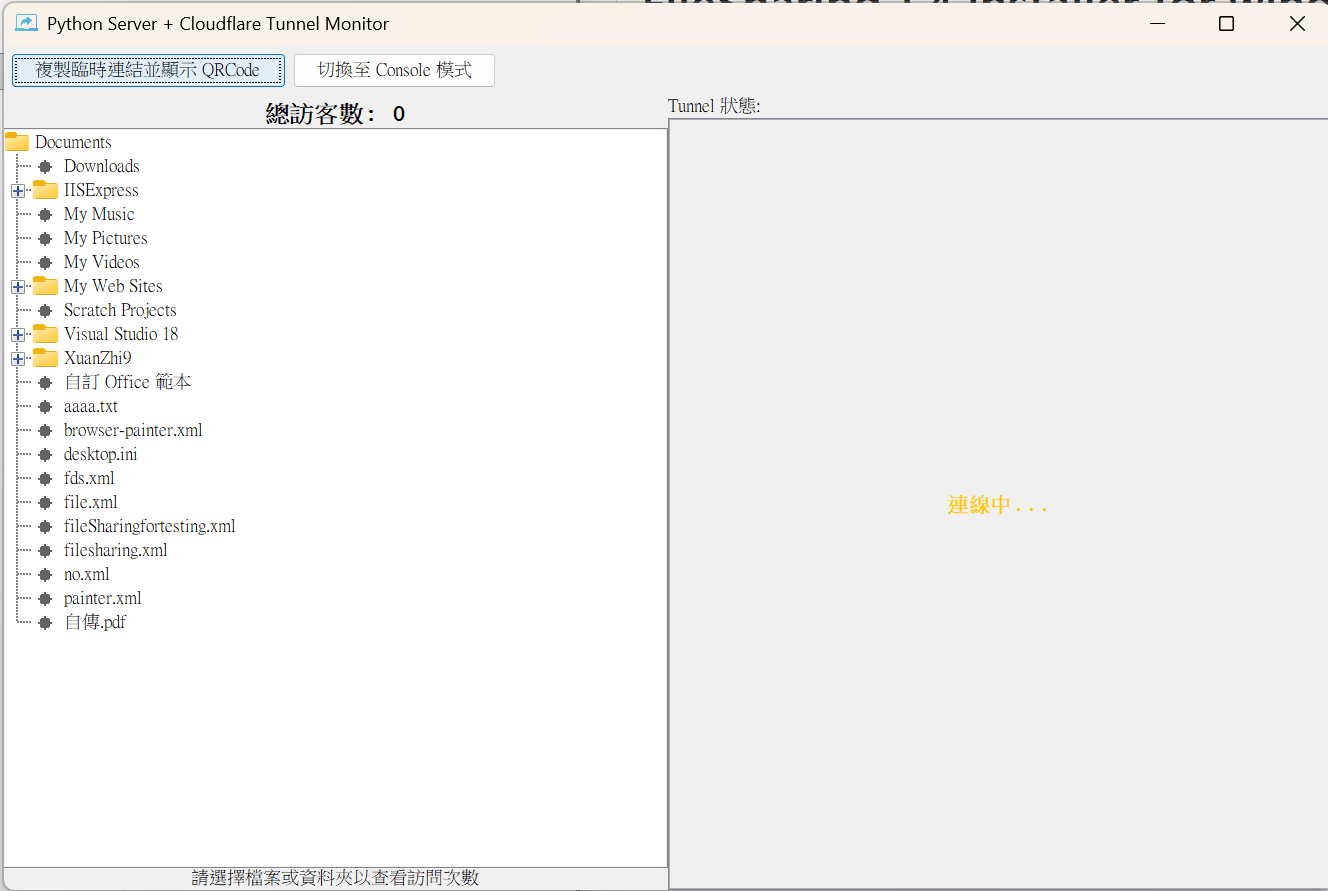1328x891 pixels.
Task: Click the folder icon beside My Web Sites
Action: click(x=45, y=285)
